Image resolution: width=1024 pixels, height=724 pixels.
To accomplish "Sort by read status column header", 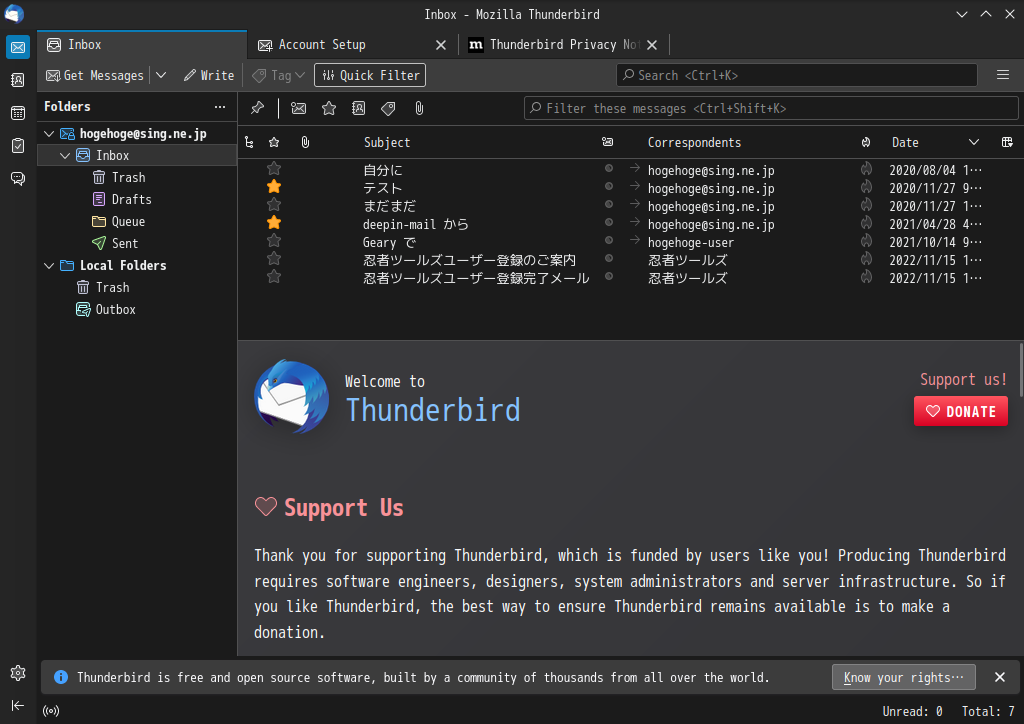I will point(607,142).
